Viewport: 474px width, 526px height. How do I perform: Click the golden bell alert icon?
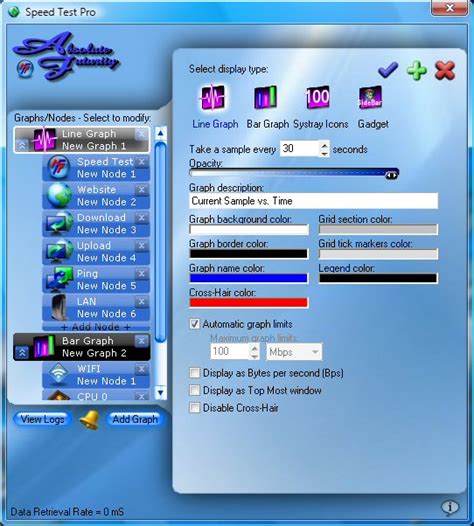[x=89, y=419]
